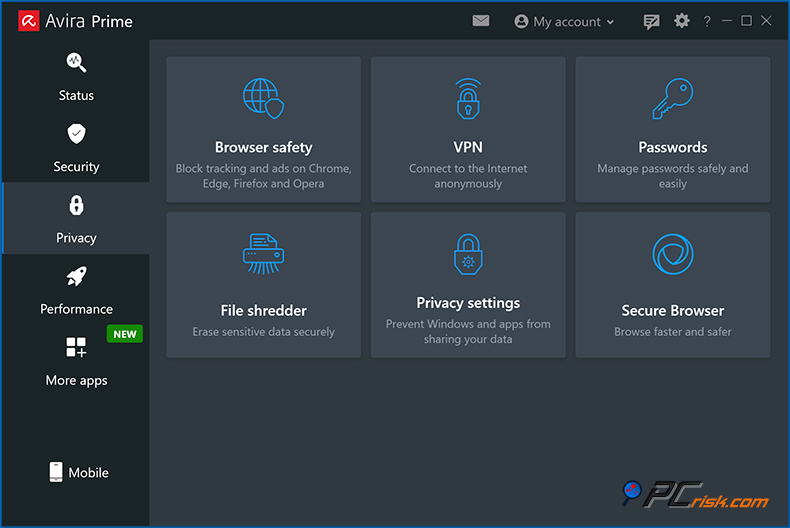Select the Performance rocket tab
Image resolution: width=790 pixels, height=528 pixels.
coord(76,290)
